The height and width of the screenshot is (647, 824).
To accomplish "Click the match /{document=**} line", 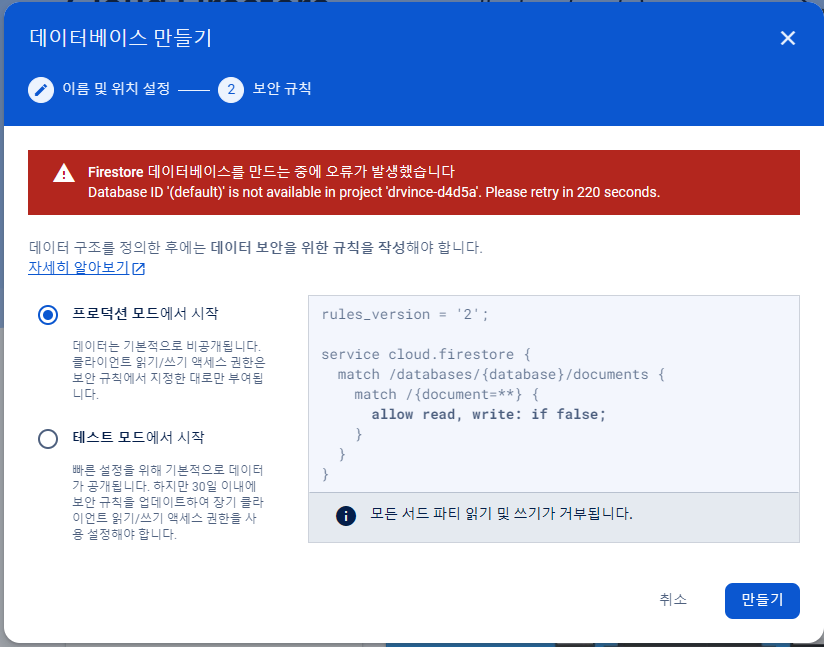I will coord(447,395).
